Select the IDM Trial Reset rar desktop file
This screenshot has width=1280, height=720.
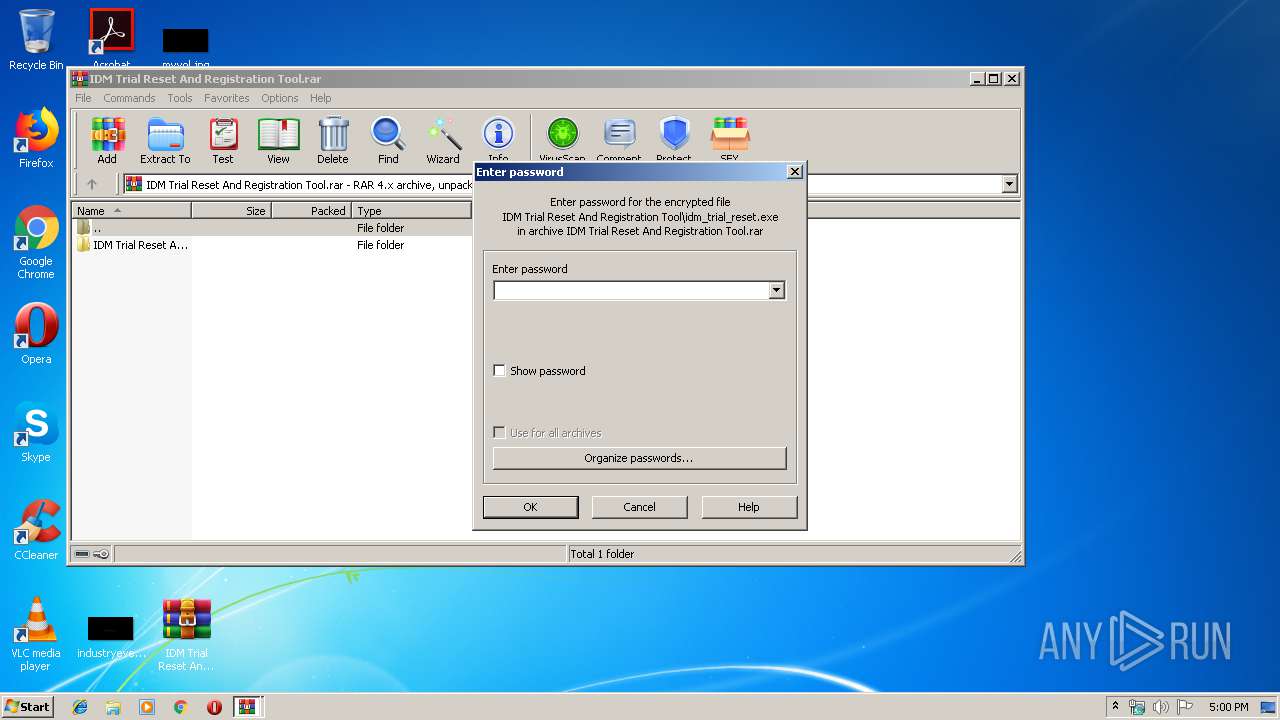[186, 634]
